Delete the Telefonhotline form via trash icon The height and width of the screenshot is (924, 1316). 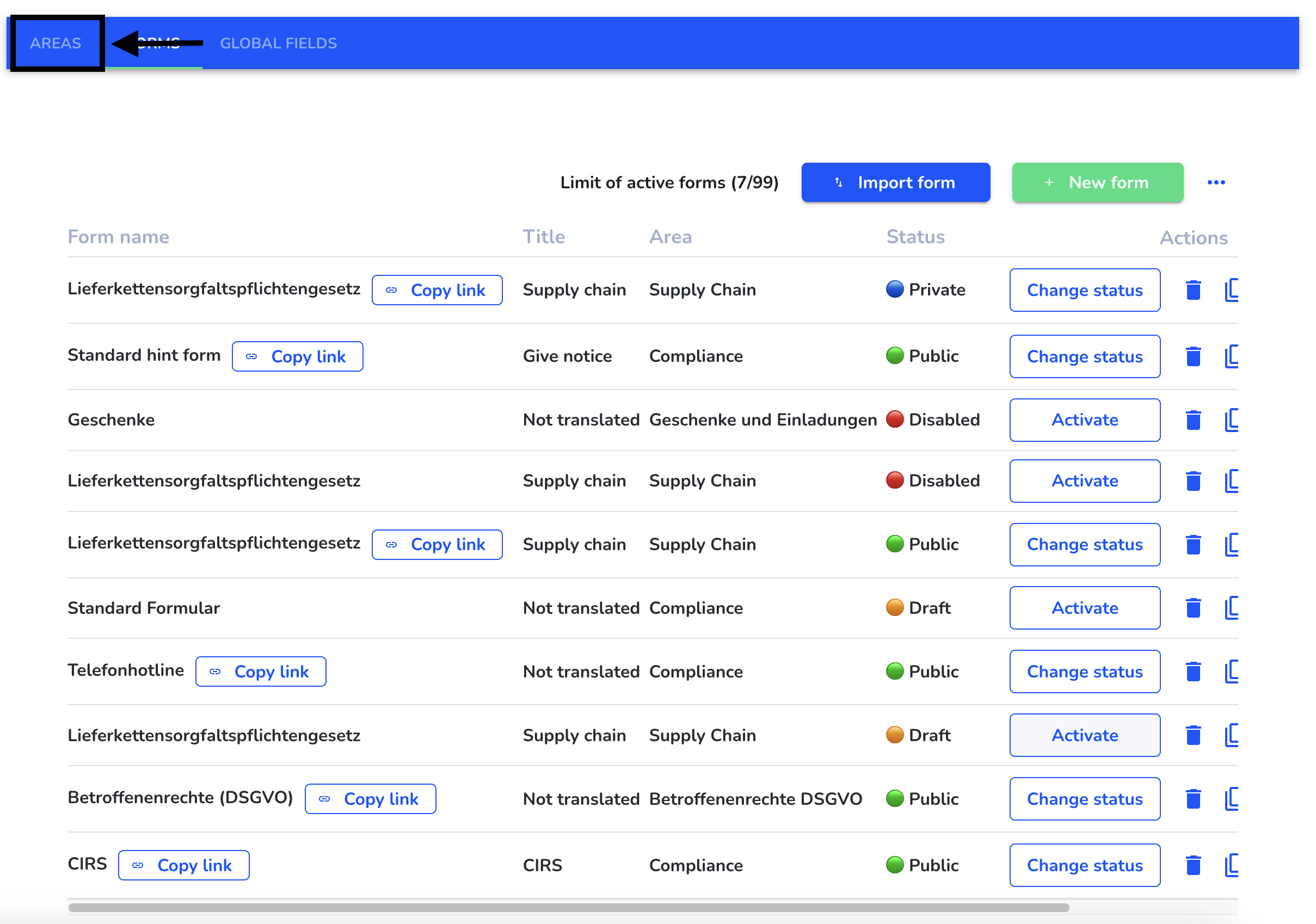[x=1193, y=672]
